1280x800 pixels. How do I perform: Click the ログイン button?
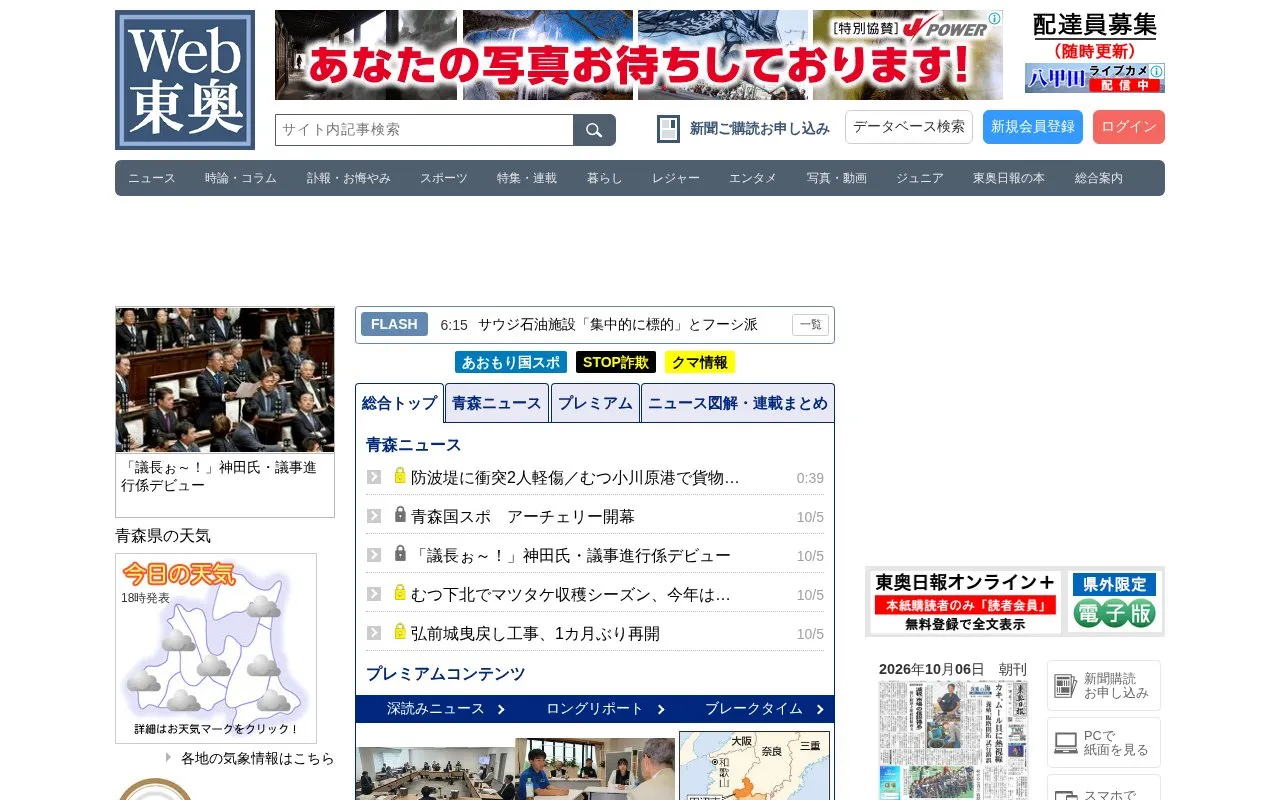pos(1129,127)
